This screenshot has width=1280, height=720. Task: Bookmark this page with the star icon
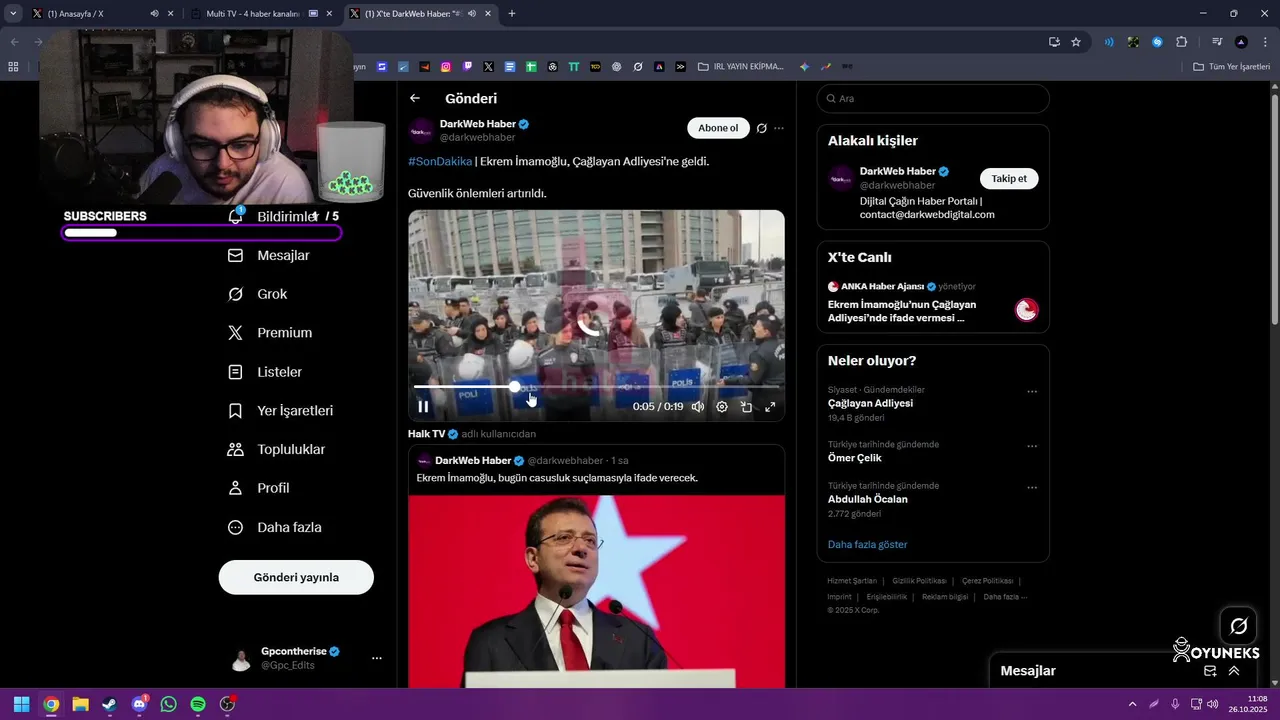pos(1076,42)
